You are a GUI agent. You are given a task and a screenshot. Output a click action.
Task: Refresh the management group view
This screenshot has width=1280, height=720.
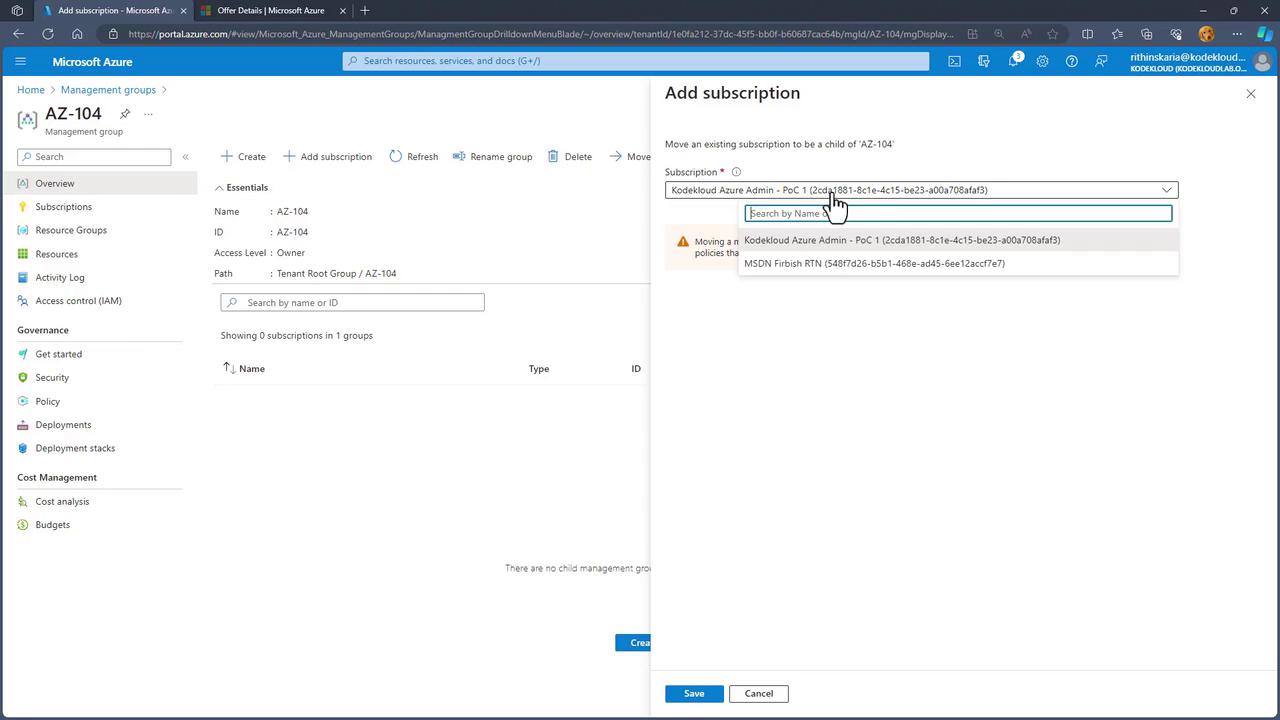[x=414, y=157]
